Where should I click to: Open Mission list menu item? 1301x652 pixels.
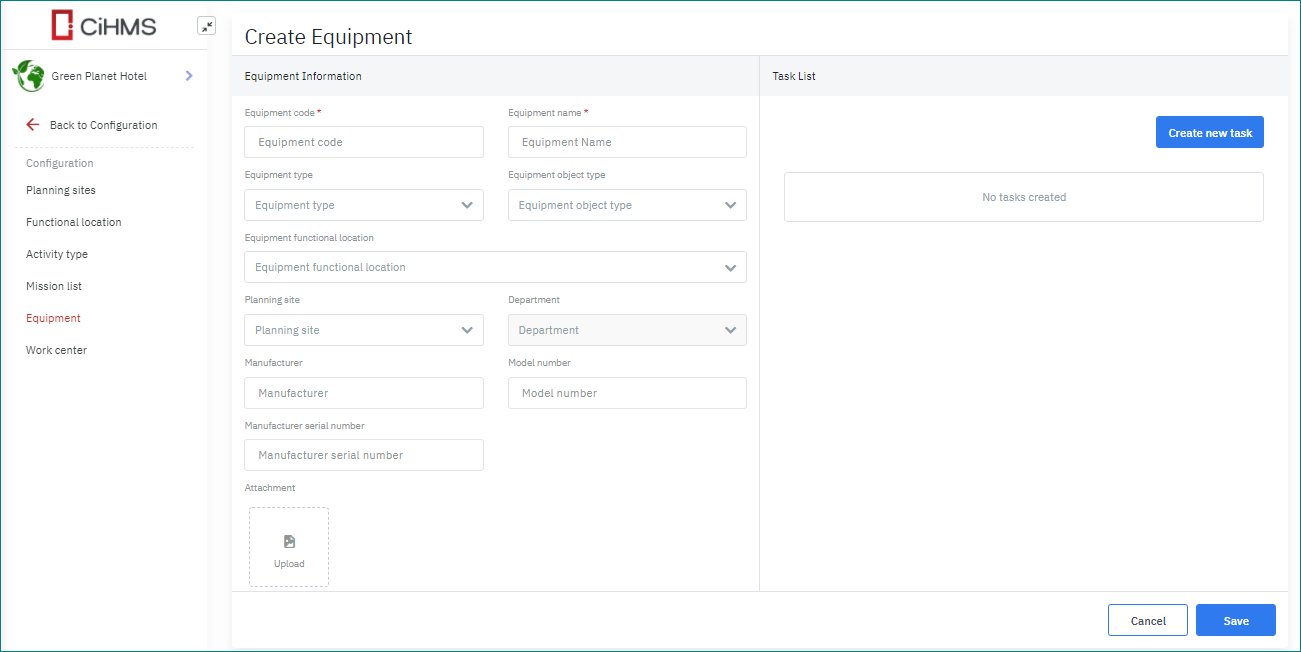pos(54,286)
